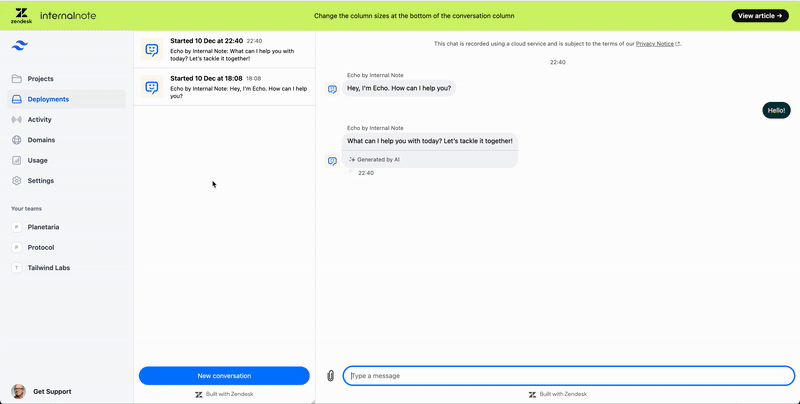Open the Deployments menu item

pyautogui.click(x=48, y=99)
